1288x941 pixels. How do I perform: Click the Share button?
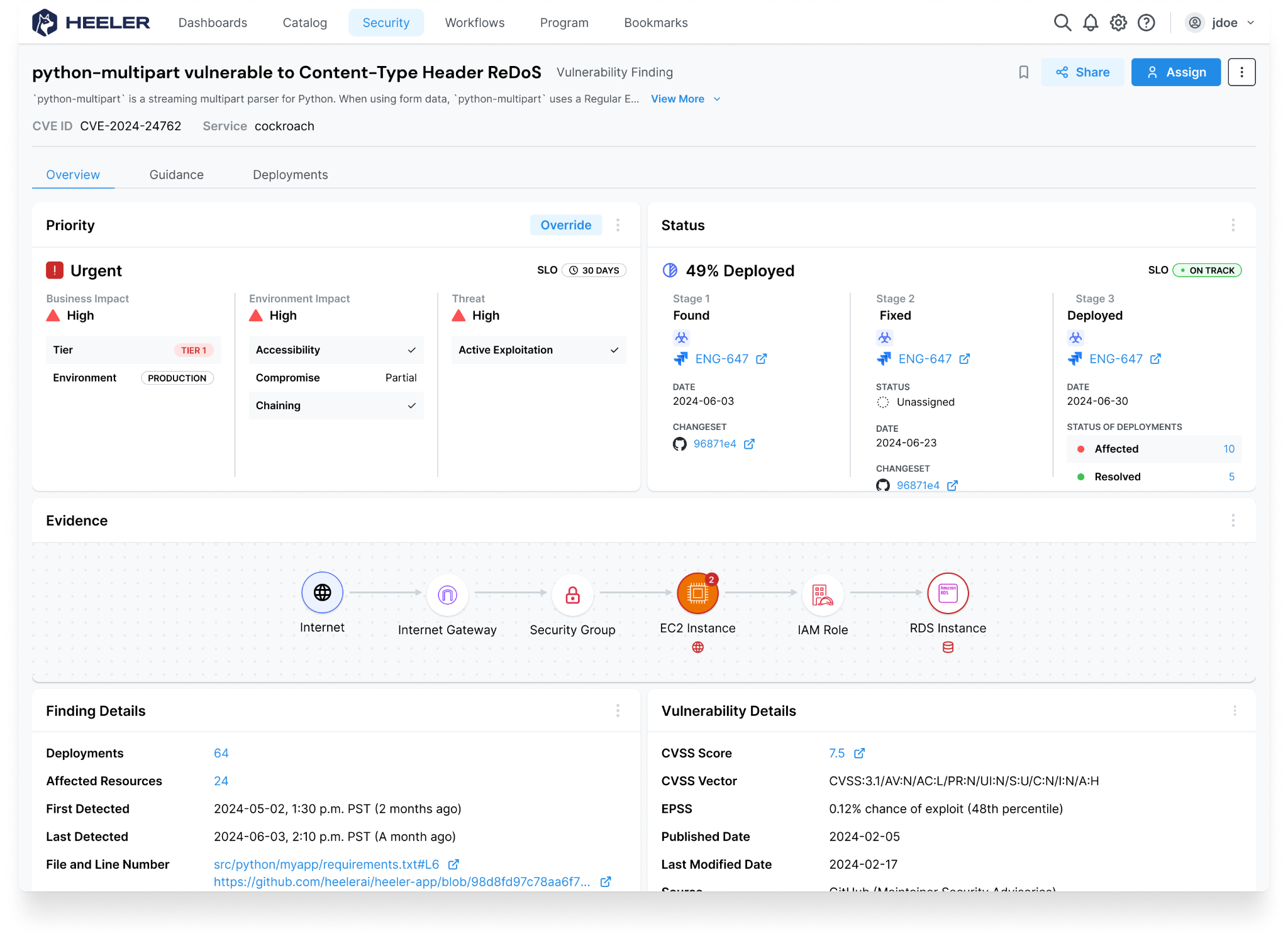pyautogui.click(x=1082, y=72)
